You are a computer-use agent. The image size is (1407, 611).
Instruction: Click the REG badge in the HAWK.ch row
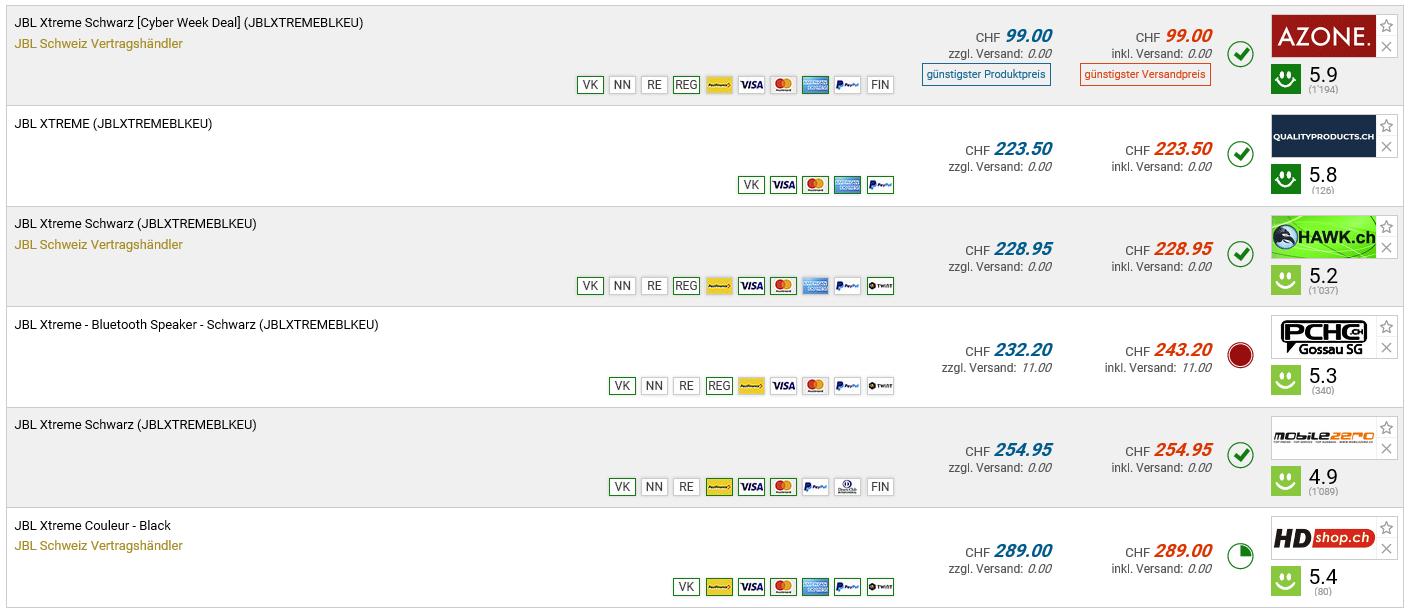tap(686, 286)
